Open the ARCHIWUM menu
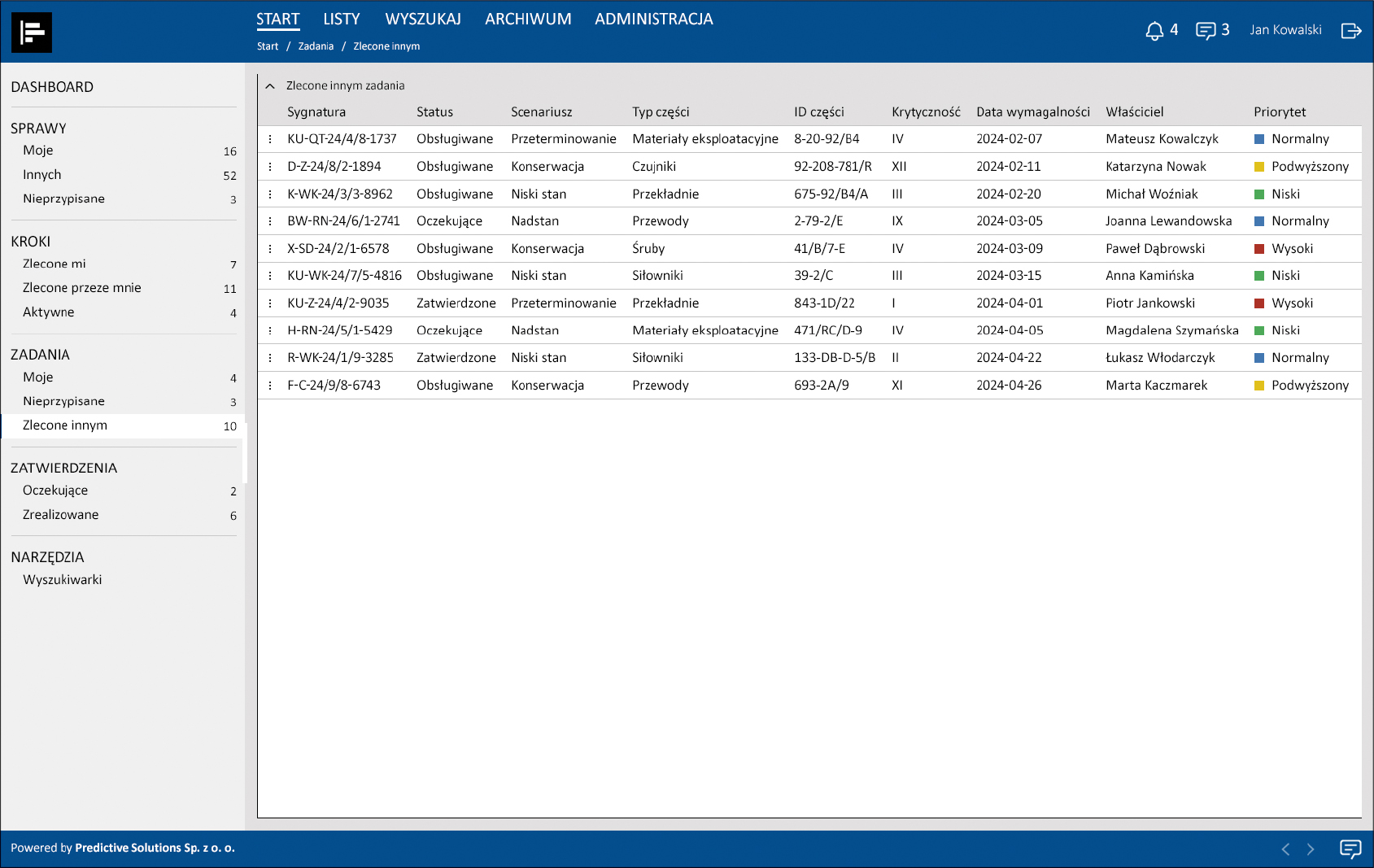1374x868 pixels. pyautogui.click(x=528, y=20)
